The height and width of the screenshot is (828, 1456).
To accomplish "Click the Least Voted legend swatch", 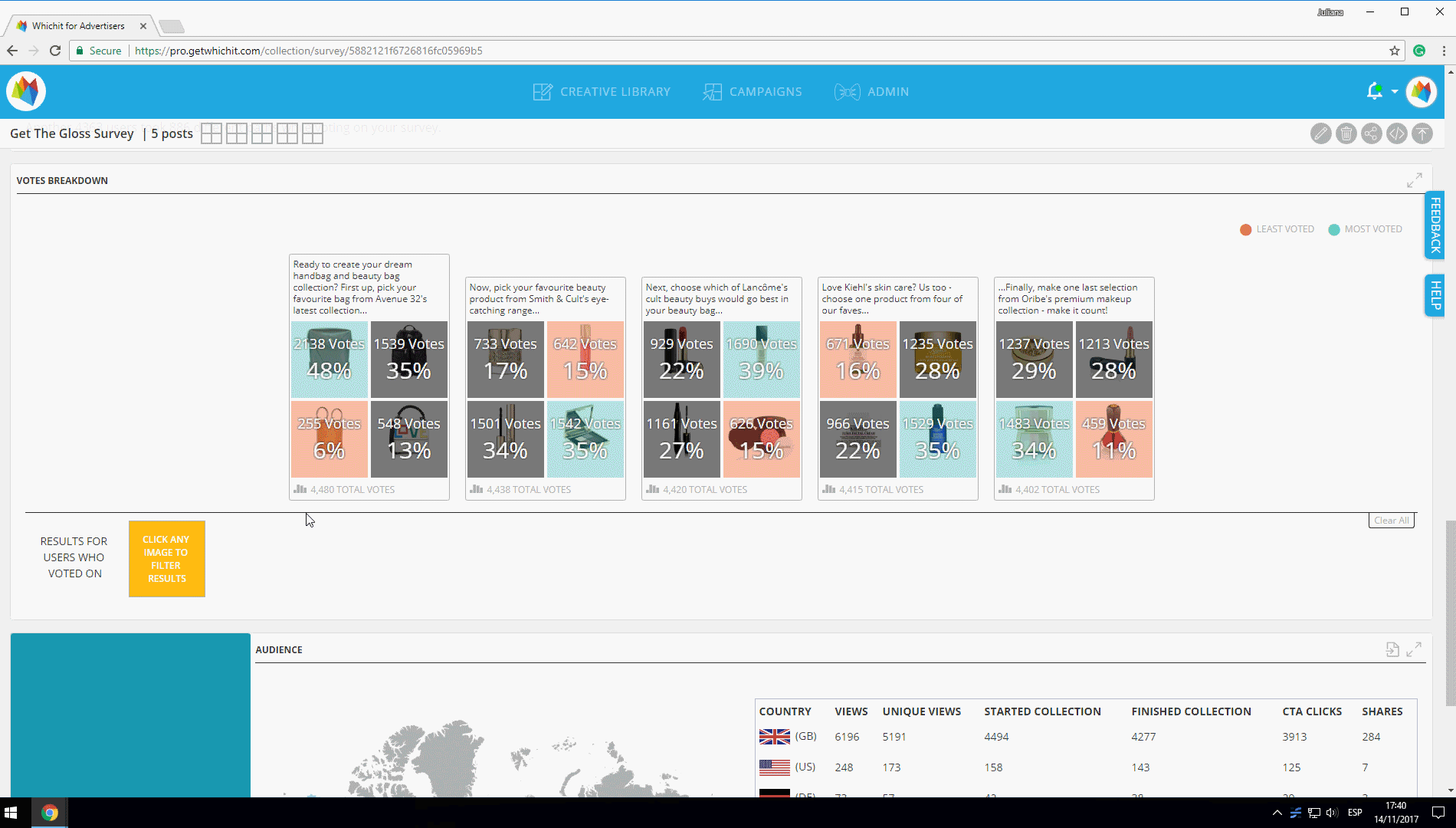I will pos(1246,229).
